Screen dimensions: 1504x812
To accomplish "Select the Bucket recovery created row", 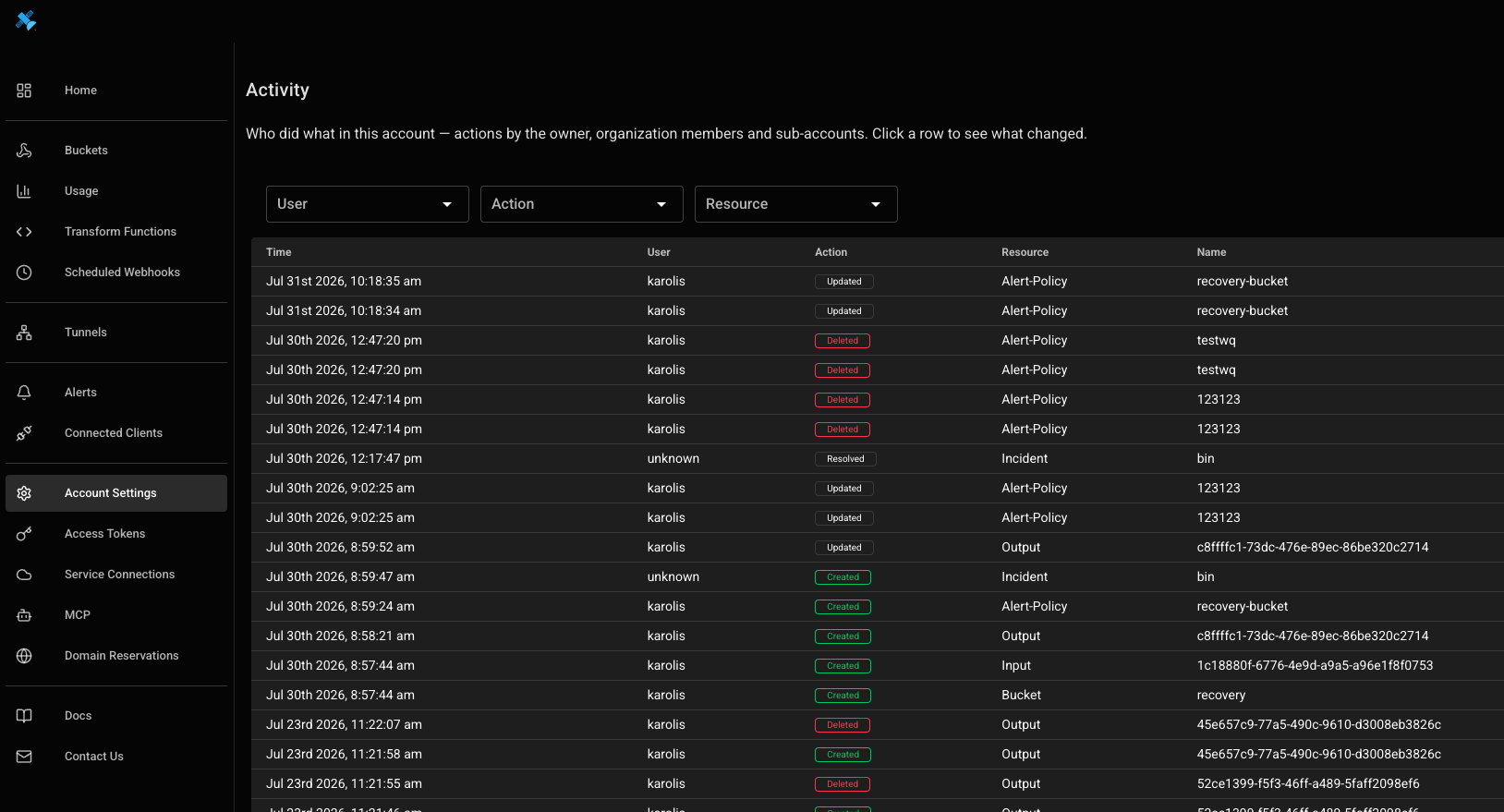I will pyautogui.click(x=878, y=696).
